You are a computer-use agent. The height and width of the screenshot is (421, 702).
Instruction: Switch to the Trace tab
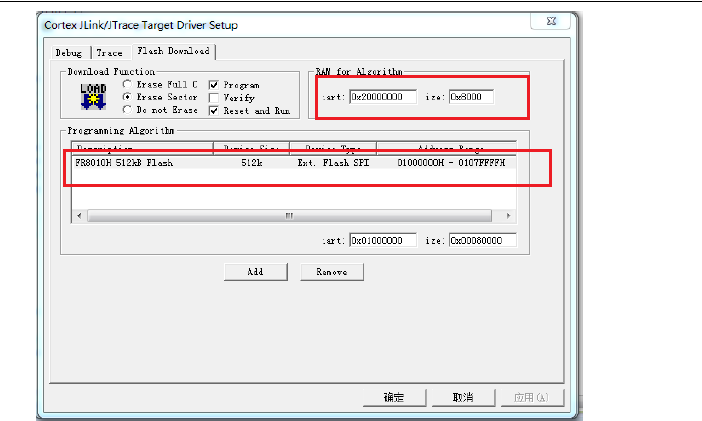coord(109,53)
